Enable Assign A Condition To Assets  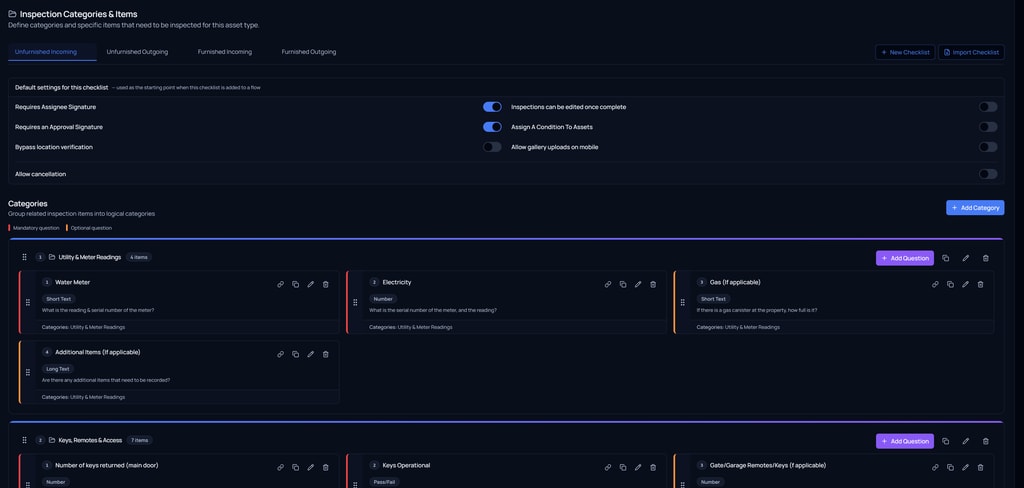[x=988, y=127]
